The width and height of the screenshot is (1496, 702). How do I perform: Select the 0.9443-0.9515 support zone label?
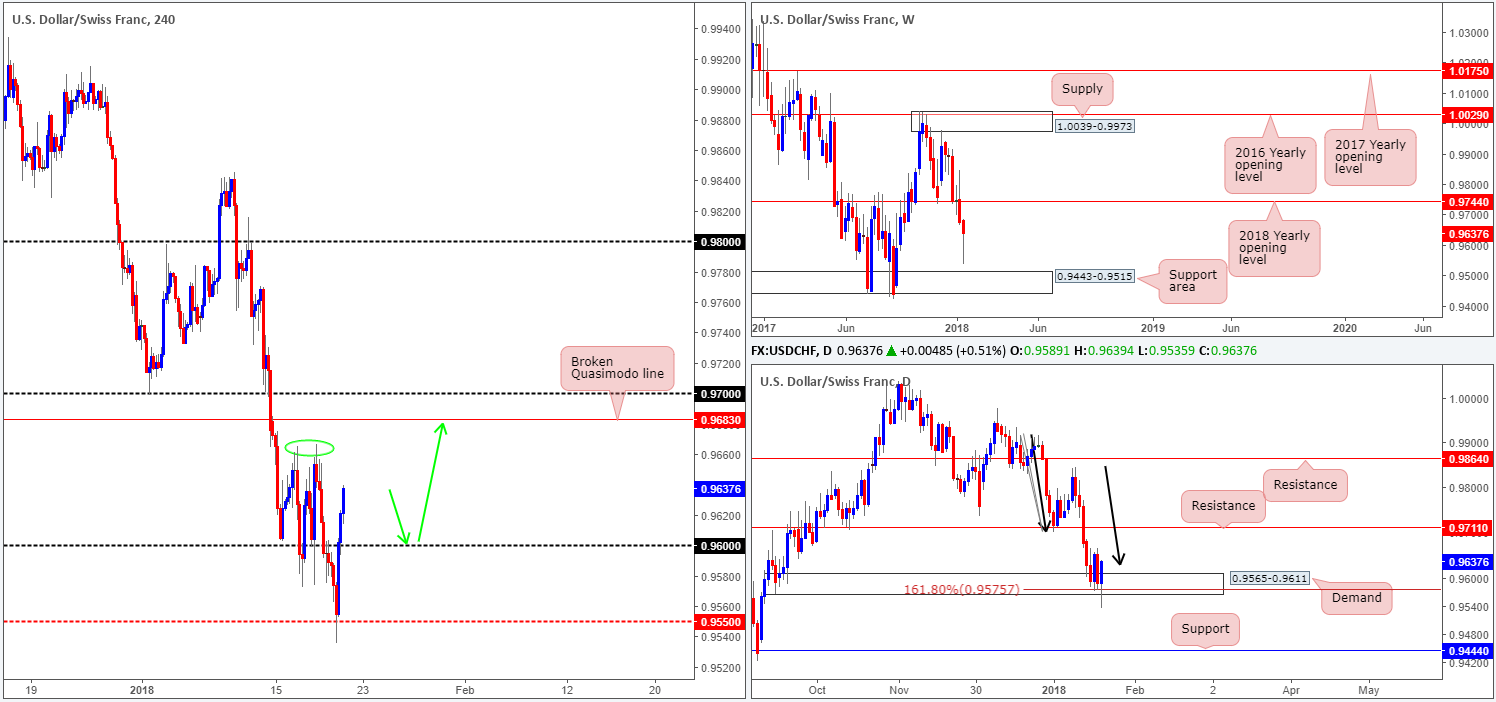tap(1094, 276)
